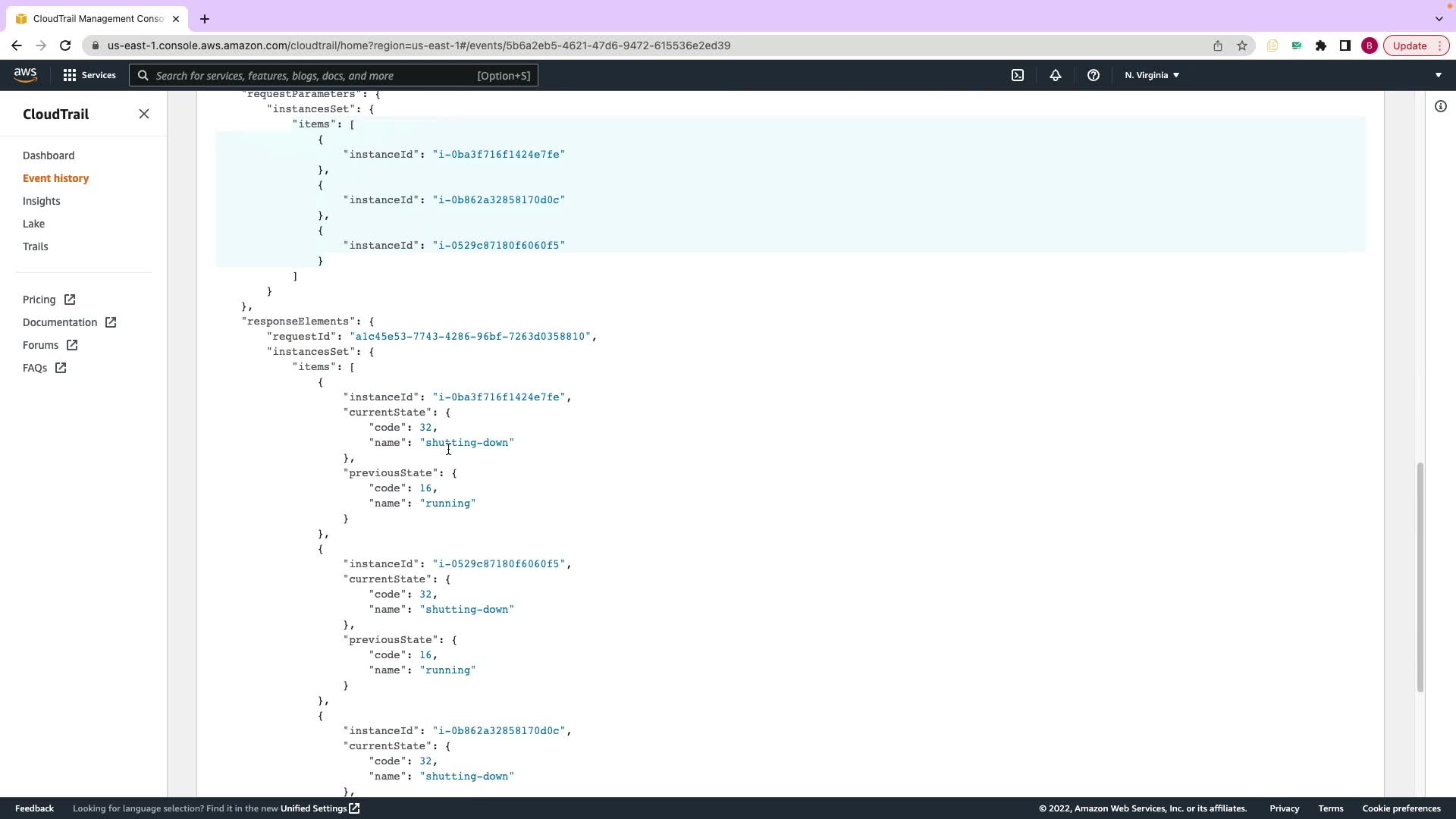Viewport: 1456px width, 819px height.
Task: Click the vertical page scrollbar thumb
Action: (1420, 576)
